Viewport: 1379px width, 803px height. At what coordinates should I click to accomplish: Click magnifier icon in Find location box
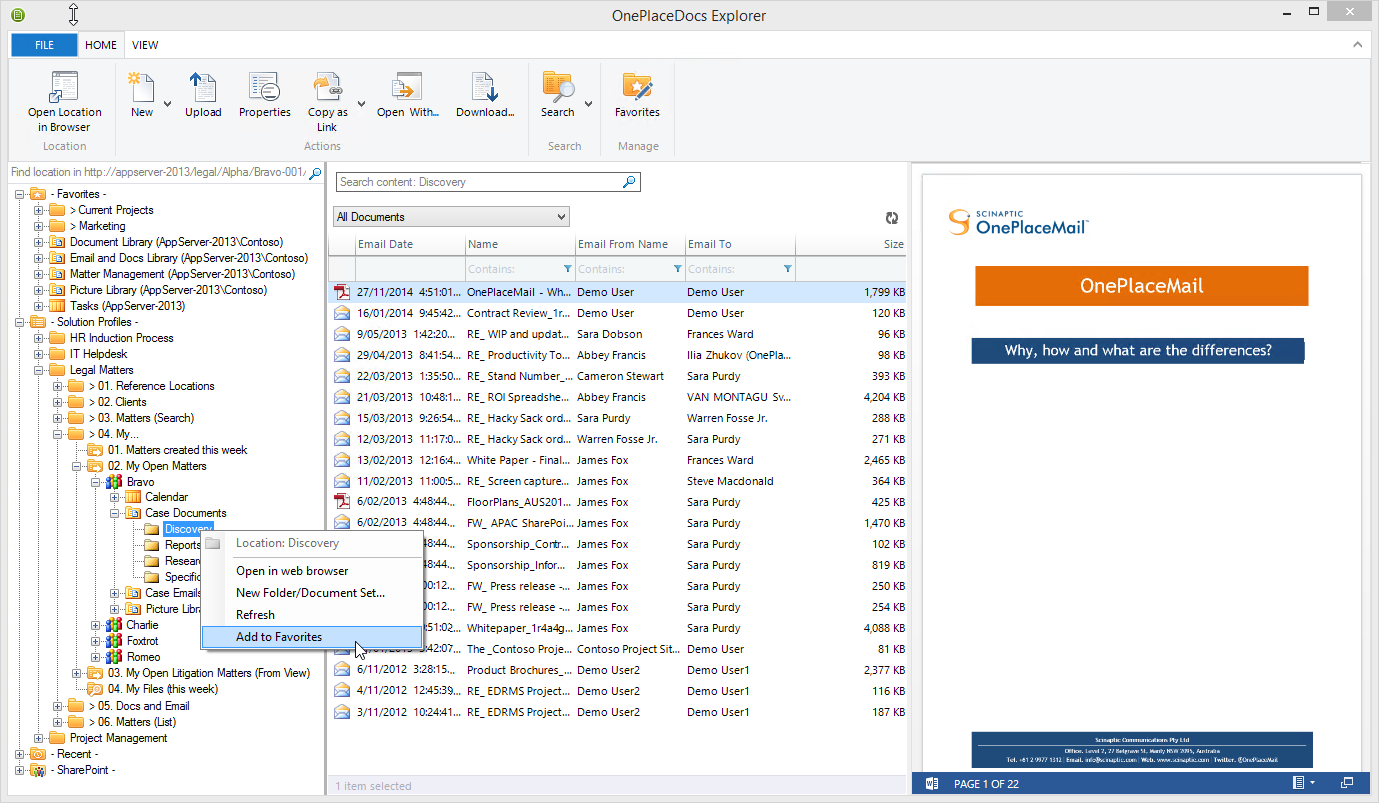tap(315, 173)
